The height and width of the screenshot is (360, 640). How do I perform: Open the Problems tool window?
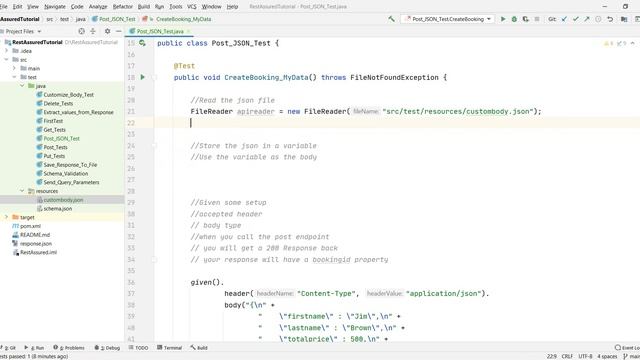pos(69,348)
